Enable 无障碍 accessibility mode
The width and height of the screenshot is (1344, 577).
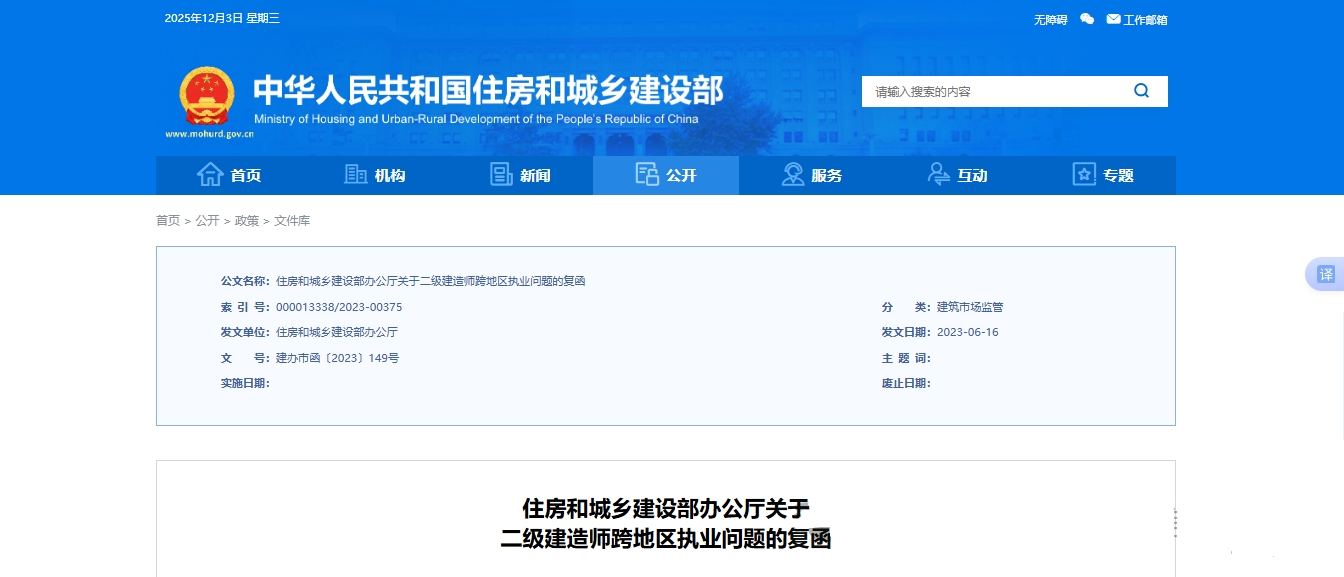(1050, 20)
